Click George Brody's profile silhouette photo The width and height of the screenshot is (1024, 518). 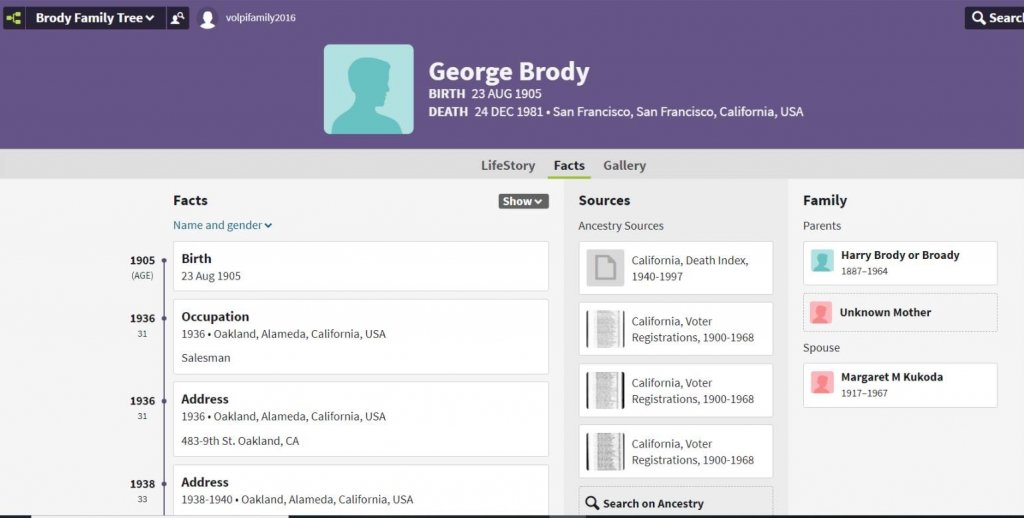368,89
